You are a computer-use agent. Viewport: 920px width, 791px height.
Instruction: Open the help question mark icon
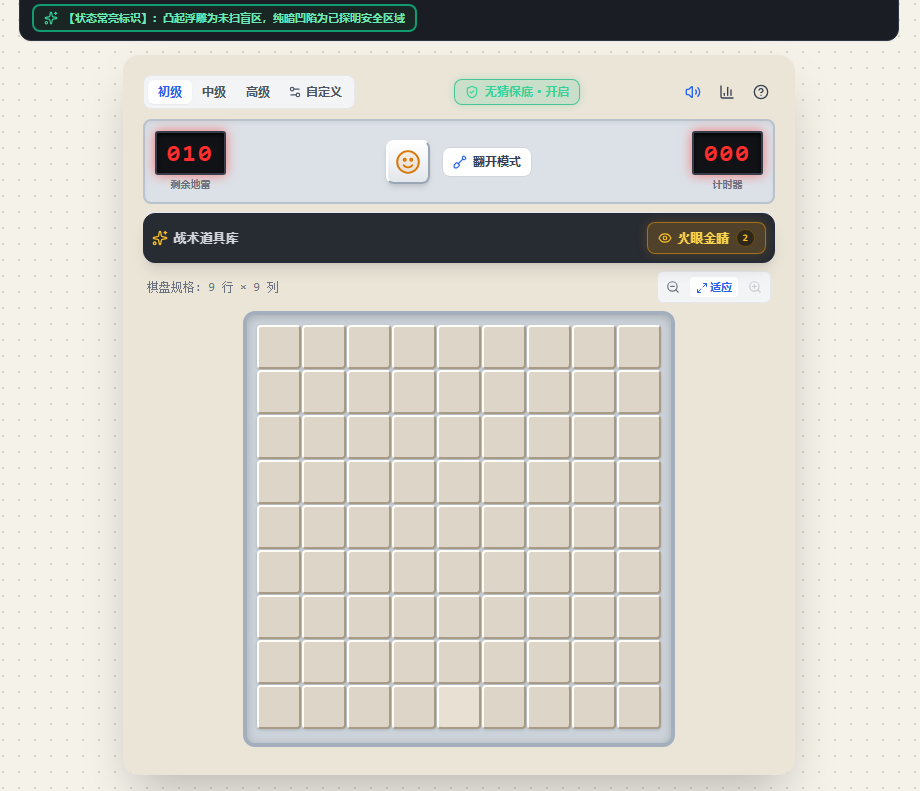click(x=760, y=92)
